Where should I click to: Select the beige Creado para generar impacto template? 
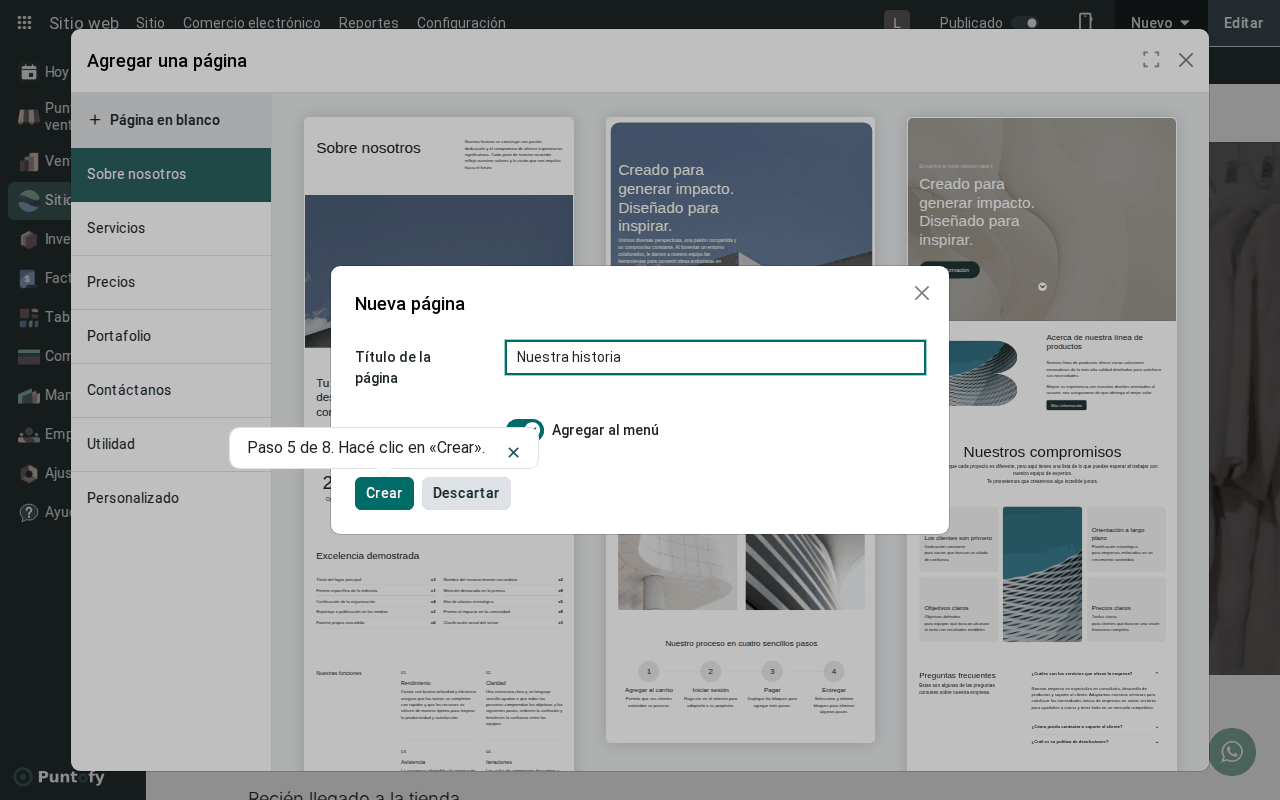click(1042, 444)
